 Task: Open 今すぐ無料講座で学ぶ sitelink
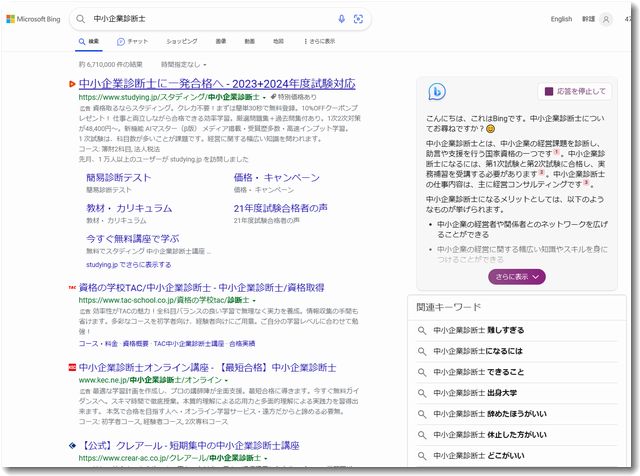pos(133,239)
